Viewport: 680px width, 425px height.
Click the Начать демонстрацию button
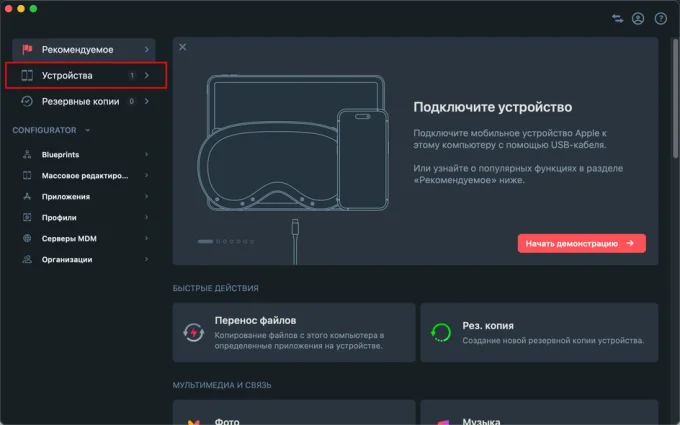(x=582, y=243)
